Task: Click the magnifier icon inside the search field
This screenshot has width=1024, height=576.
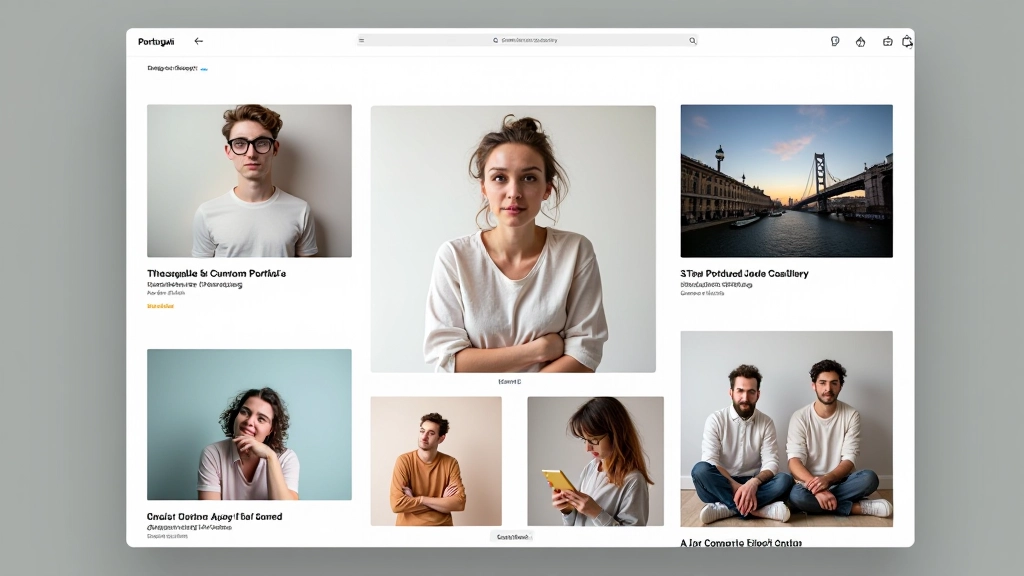Action: [x=497, y=41]
